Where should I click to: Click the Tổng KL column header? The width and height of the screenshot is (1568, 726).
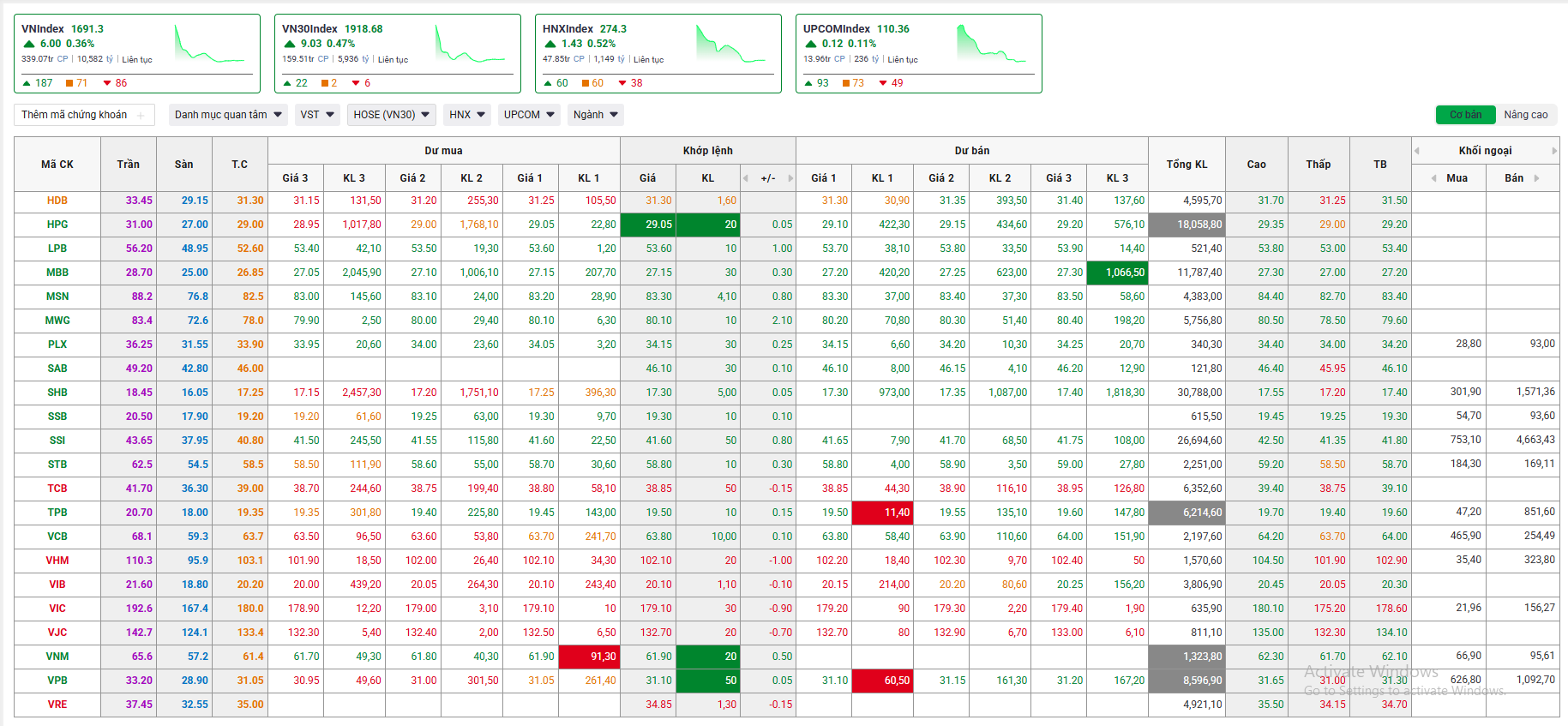(1187, 165)
